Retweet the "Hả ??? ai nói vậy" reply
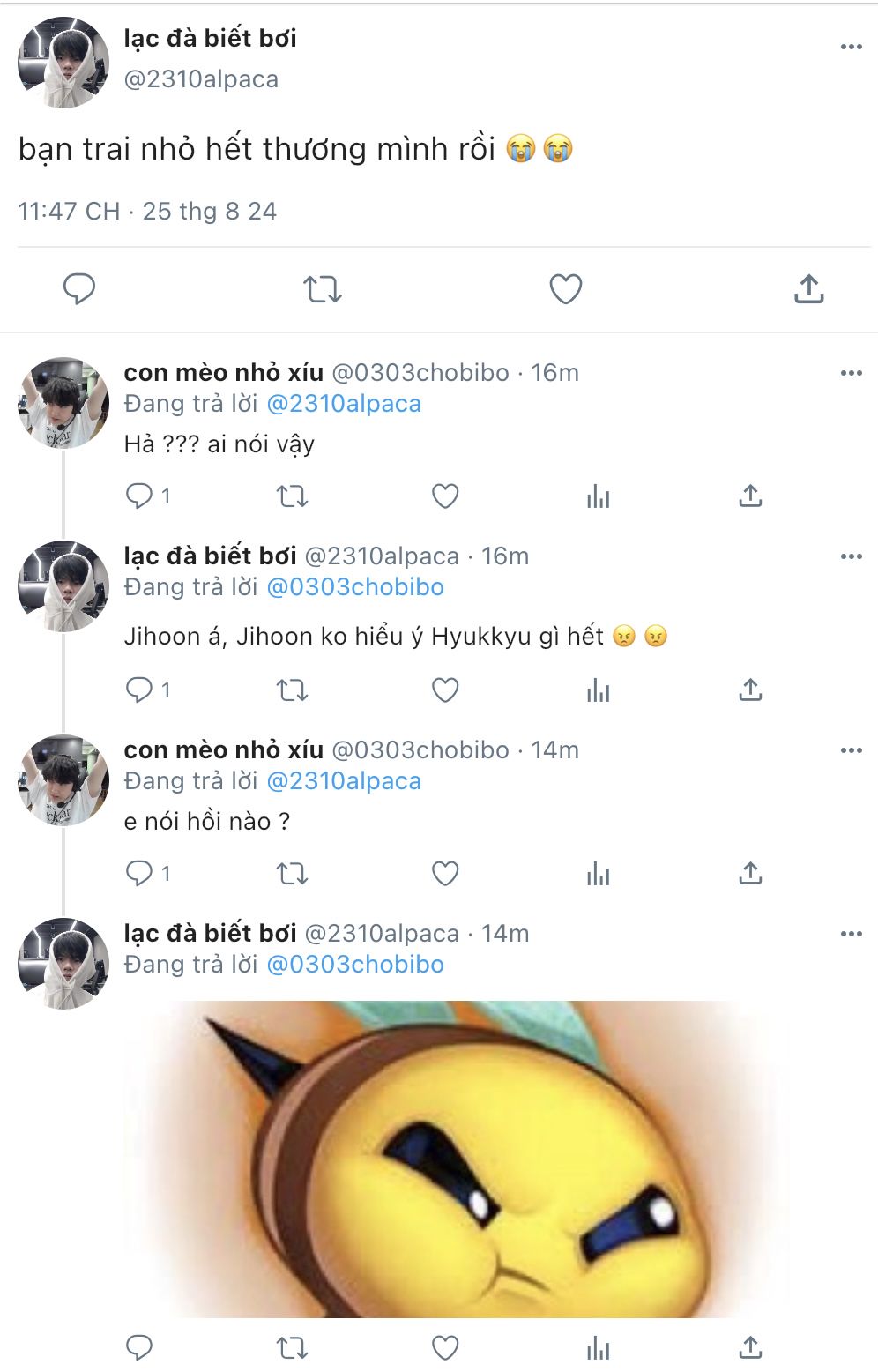Image resolution: width=878 pixels, height=1372 pixels. pyautogui.click(x=292, y=496)
